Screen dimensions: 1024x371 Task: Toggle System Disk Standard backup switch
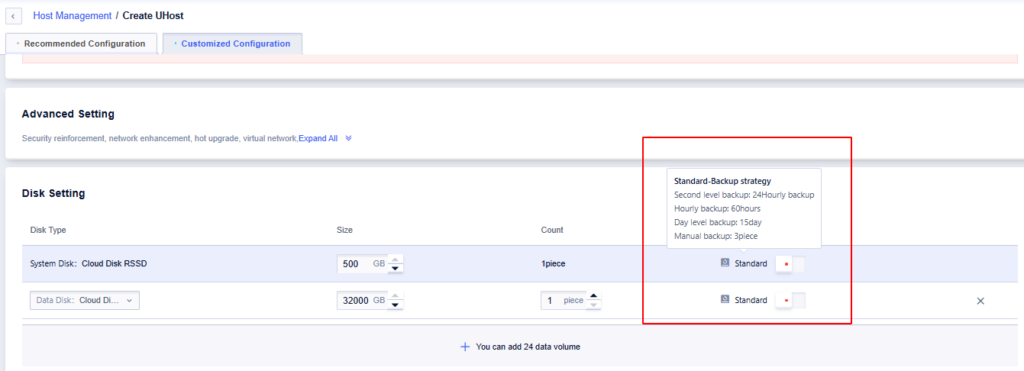tap(790, 264)
